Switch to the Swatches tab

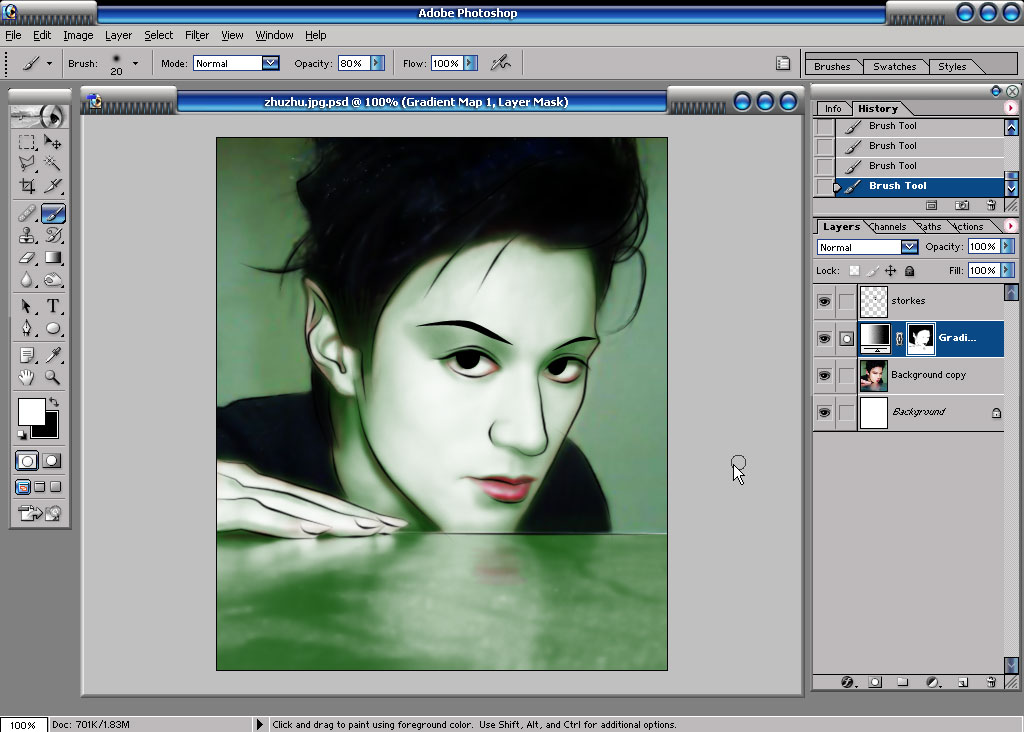pyautogui.click(x=894, y=67)
